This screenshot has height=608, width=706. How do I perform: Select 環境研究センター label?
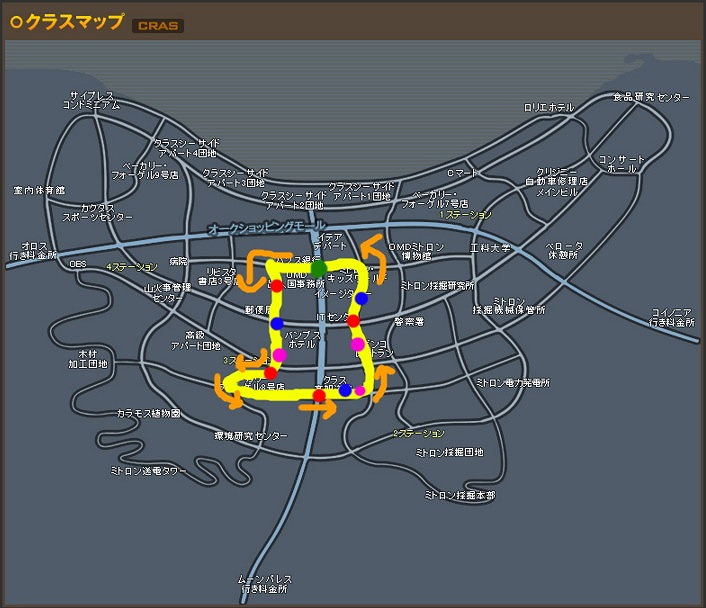pyautogui.click(x=250, y=436)
